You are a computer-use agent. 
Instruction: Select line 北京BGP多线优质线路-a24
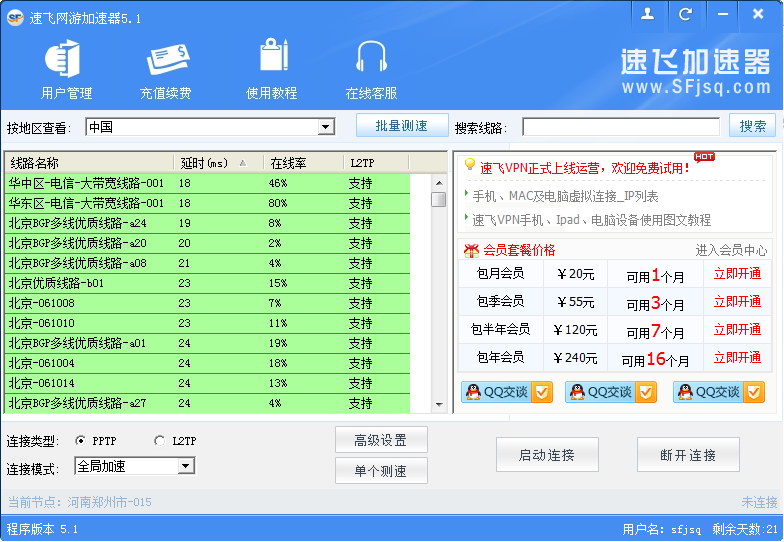click(207, 223)
